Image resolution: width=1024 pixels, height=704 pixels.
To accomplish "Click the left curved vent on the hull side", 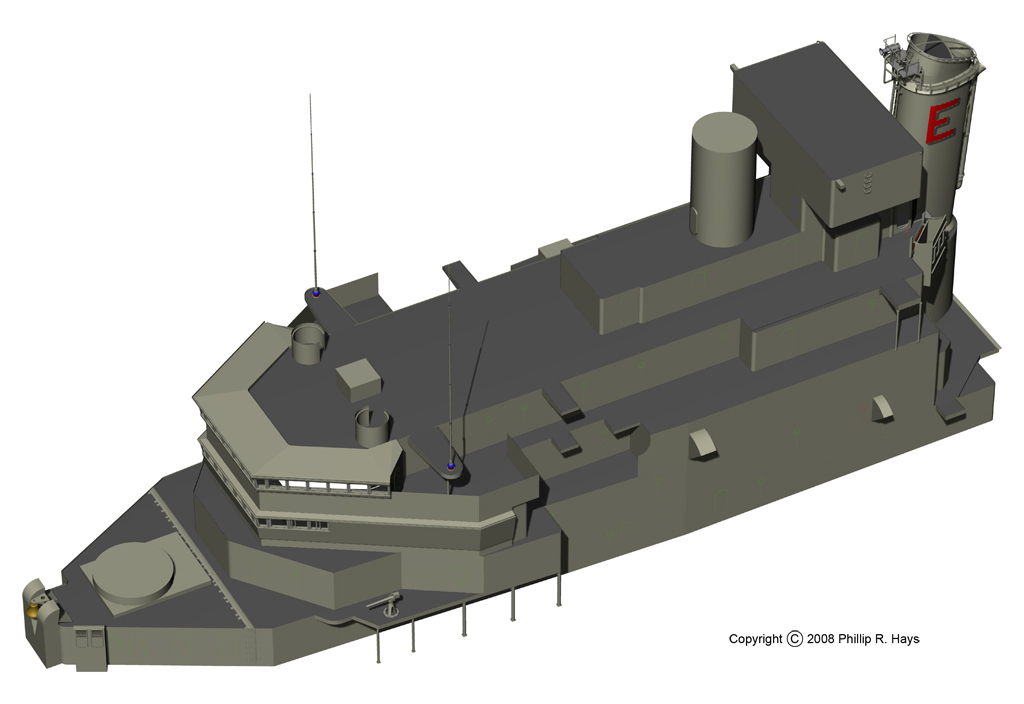I will pos(703,445).
